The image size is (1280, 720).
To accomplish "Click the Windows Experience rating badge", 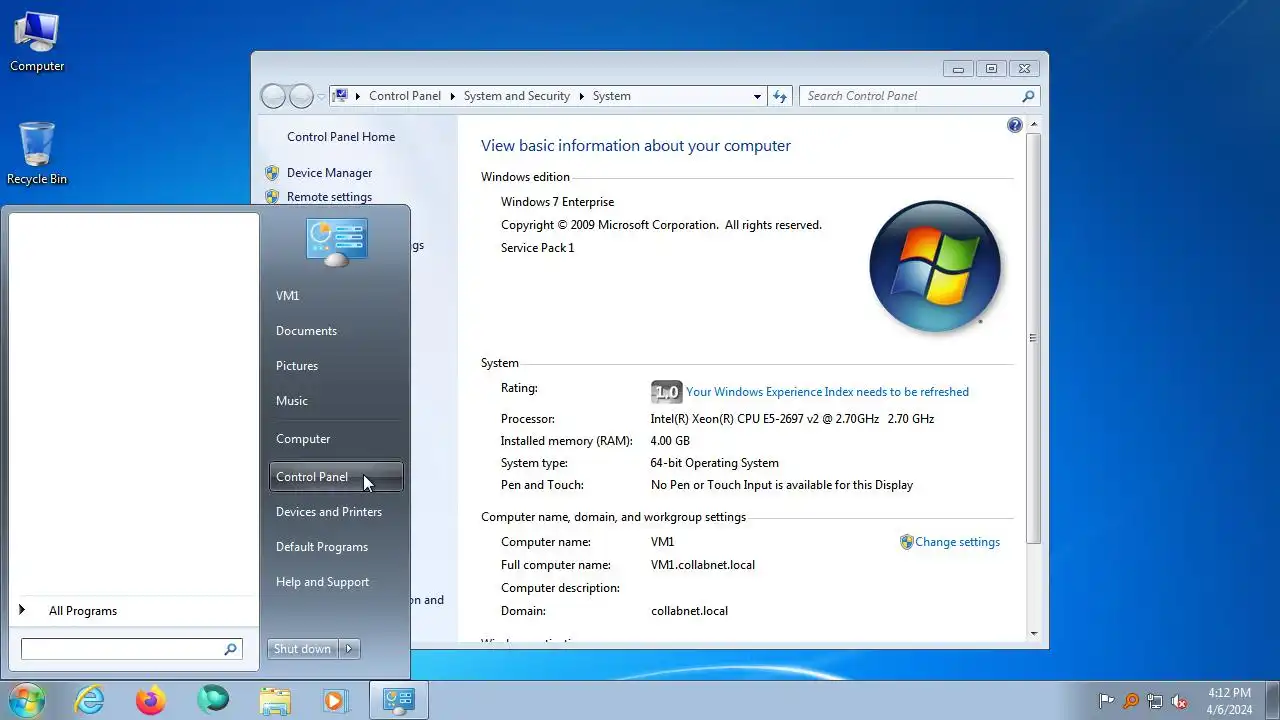I will point(666,392).
